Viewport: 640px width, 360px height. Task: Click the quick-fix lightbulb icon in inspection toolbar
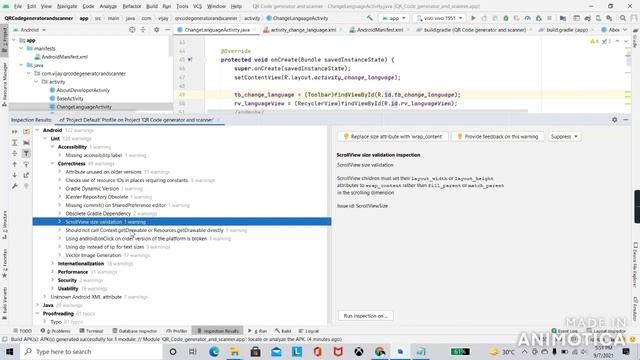[26, 186]
